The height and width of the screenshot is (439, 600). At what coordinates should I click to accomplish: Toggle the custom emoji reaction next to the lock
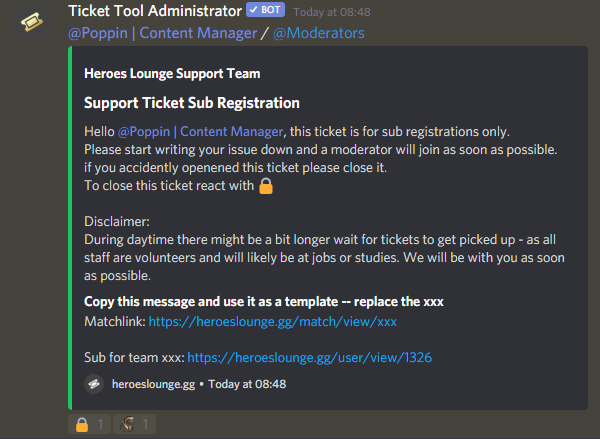pyautogui.click(x=134, y=424)
